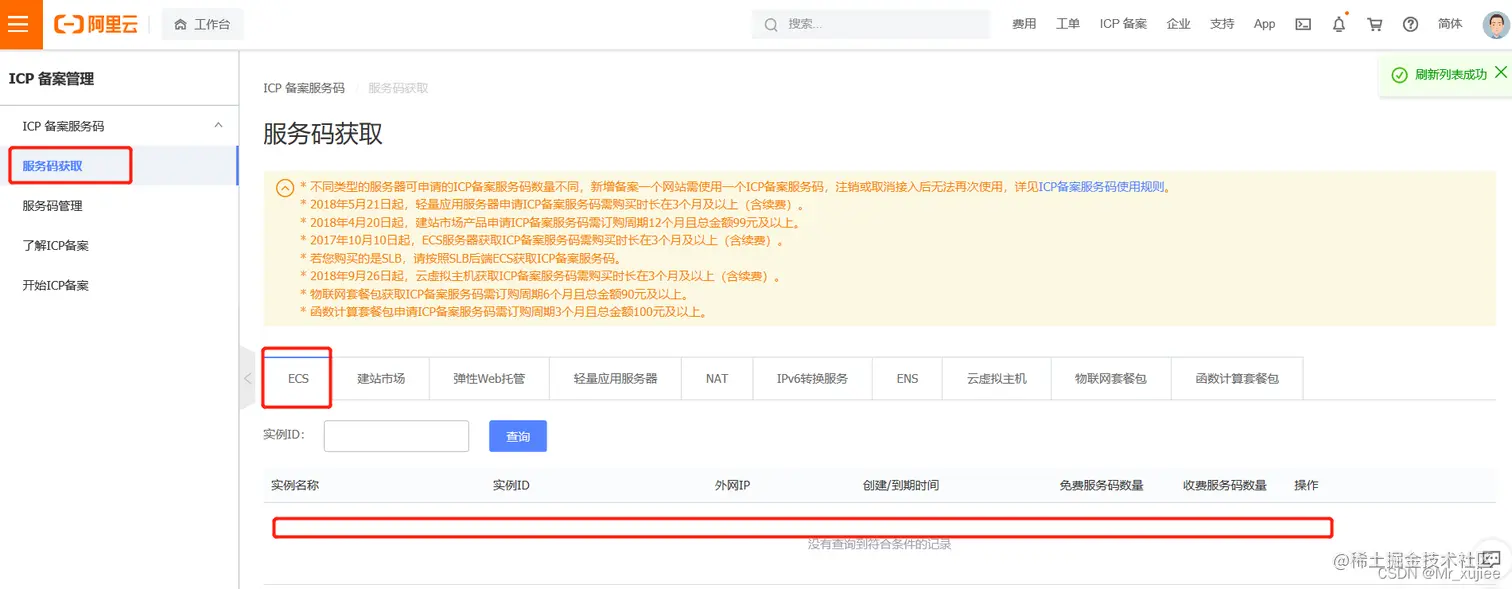Image resolution: width=1512 pixels, height=589 pixels.
Task: Open the hamburger navigation menu
Action: pos(20,24)
